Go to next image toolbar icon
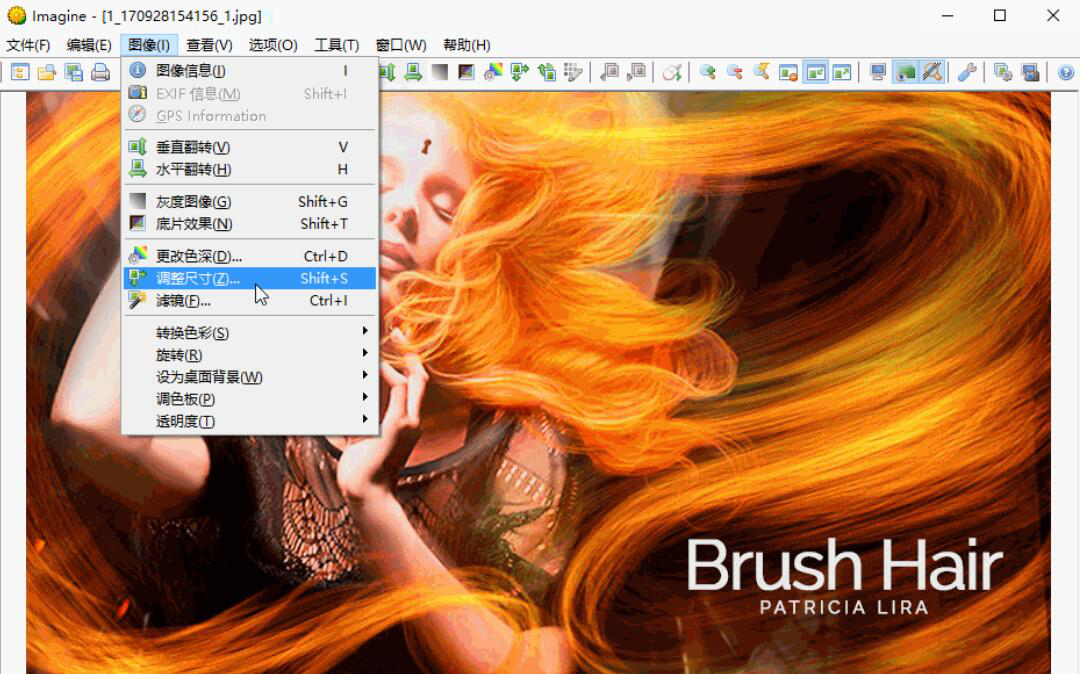 click(x=636, y=72)
